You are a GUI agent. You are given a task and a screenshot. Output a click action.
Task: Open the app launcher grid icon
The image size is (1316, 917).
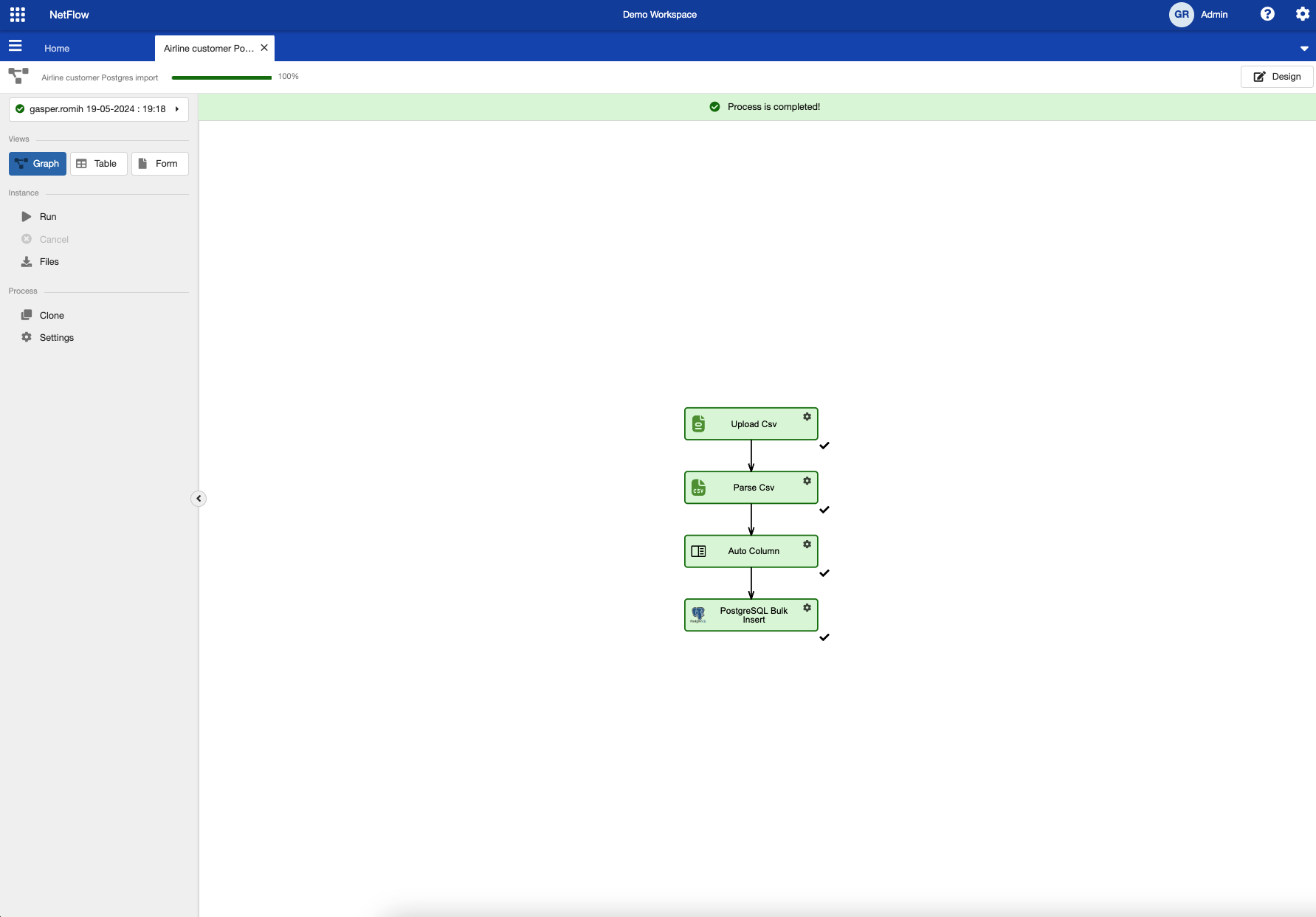(18, 15)
